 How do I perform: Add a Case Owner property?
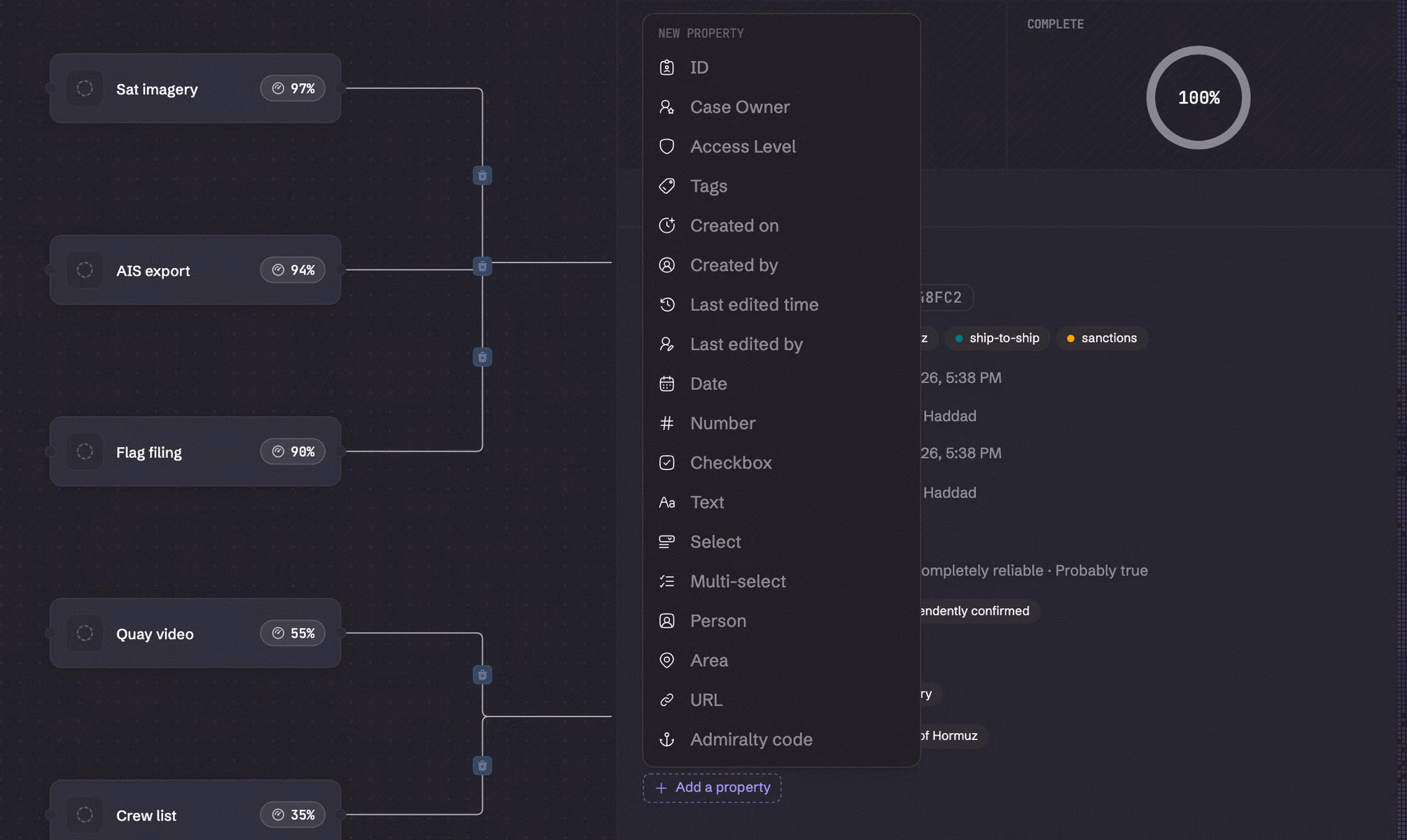[781, 107]
